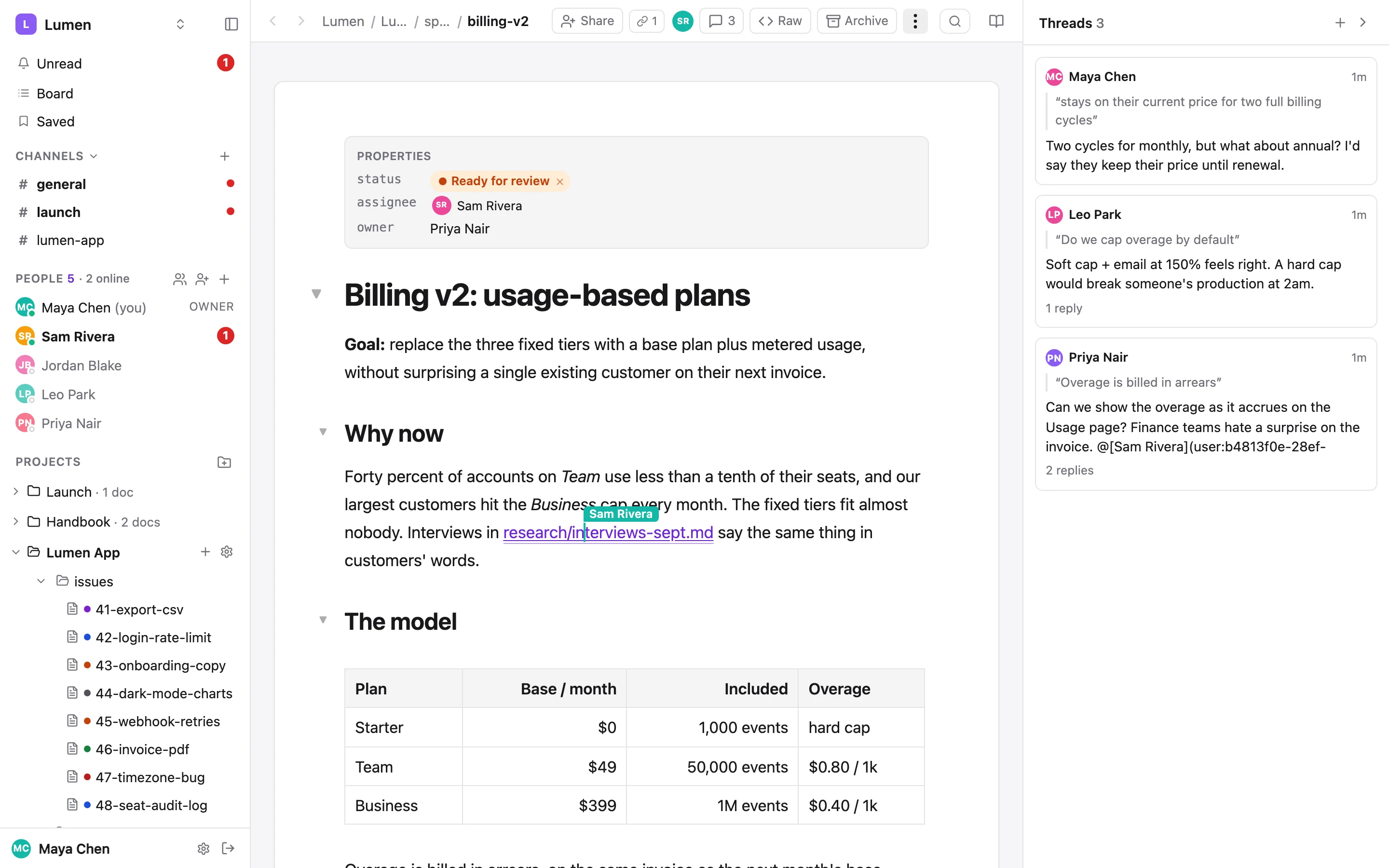The width and height of the screenshot is (1389, 868).
Task: Collapse the Billing v2 title section
Action: (316, 294)
